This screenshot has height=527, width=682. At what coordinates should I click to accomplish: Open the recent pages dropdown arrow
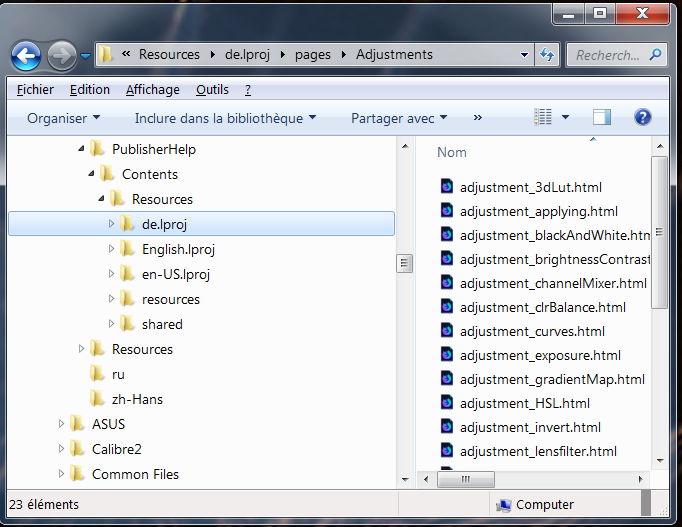pos(86,56)
